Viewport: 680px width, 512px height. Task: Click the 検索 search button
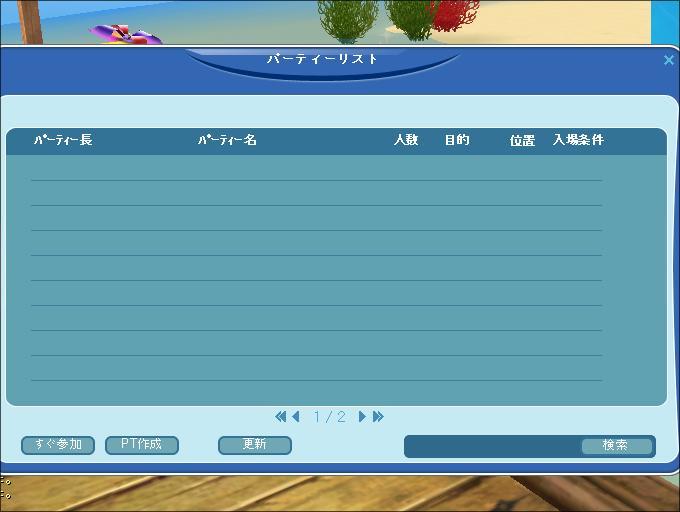[616, 446]
